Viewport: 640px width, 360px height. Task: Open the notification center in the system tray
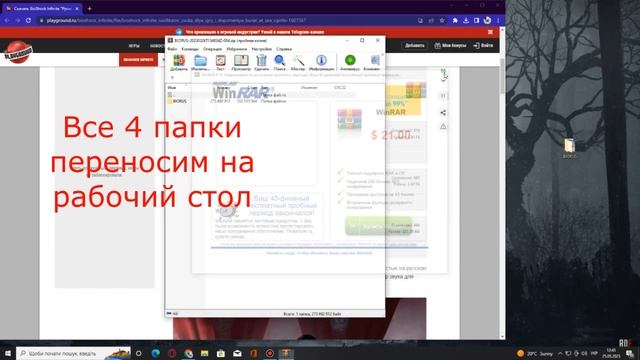pyautogui.click(x=630, y=353)
